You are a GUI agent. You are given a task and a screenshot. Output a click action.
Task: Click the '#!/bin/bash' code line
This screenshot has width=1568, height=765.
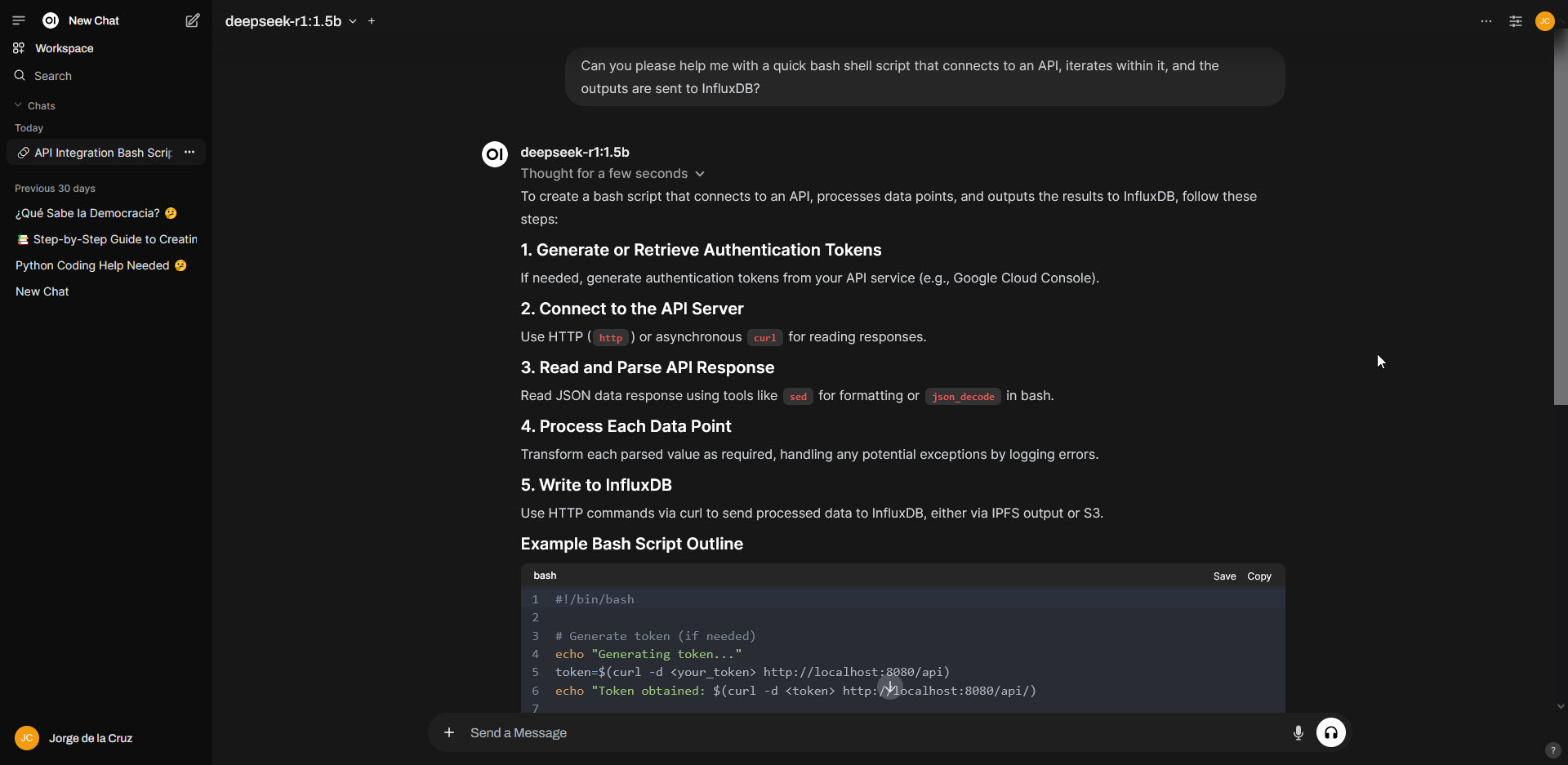pyautogui.click(x=595, y=599)
